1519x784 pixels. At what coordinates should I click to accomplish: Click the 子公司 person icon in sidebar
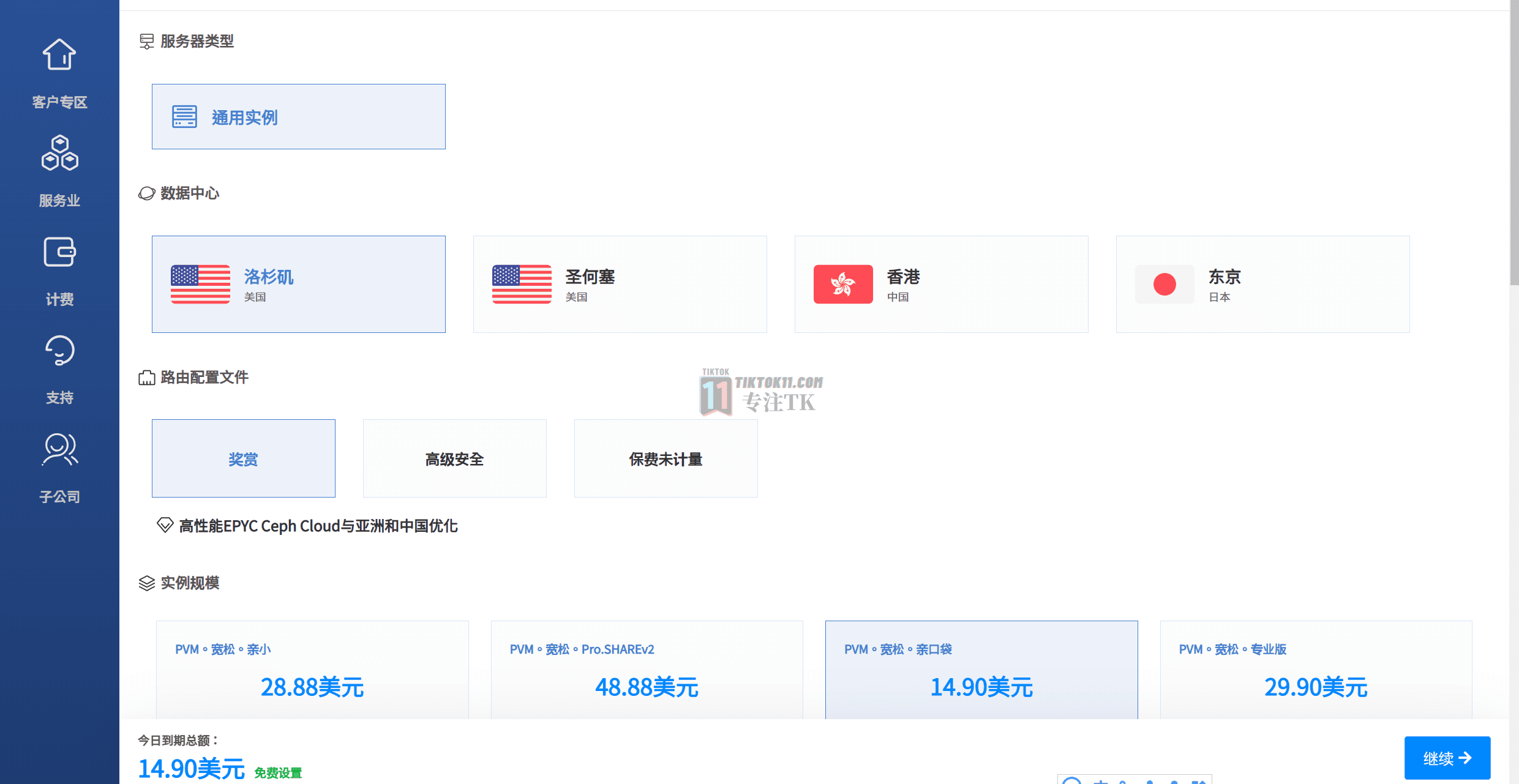click(59, 449)
